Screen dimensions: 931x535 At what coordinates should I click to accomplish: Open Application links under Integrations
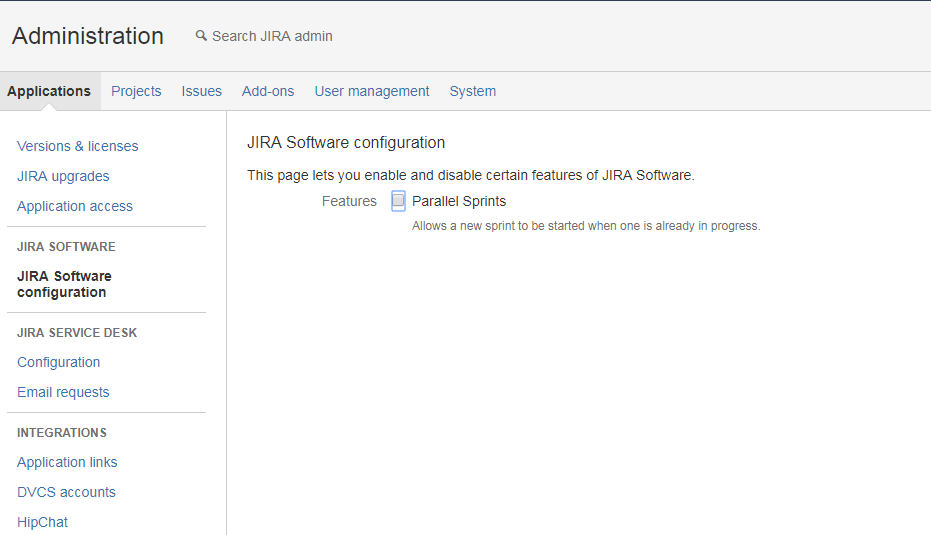coord(67,462)
